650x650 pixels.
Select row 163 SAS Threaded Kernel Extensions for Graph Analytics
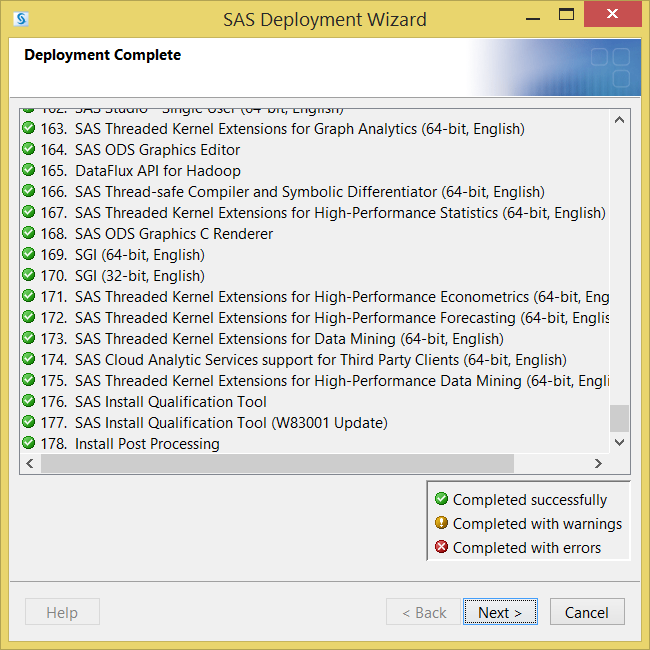pyautogui.click(x=315, y=129)
